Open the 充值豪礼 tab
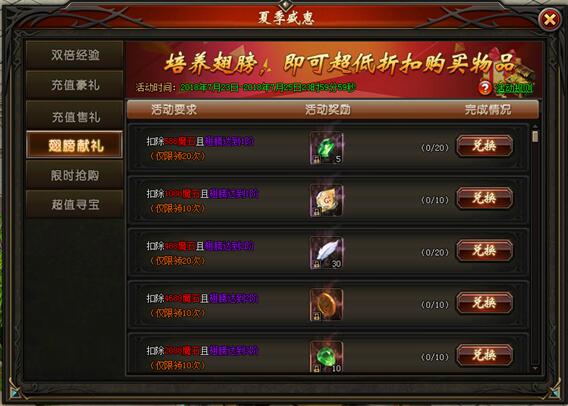 [75, 85]
